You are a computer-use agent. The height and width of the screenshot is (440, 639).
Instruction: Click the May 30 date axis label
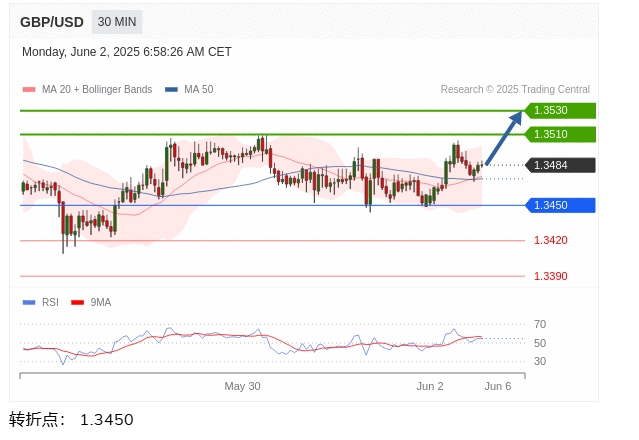coord(242,386)
